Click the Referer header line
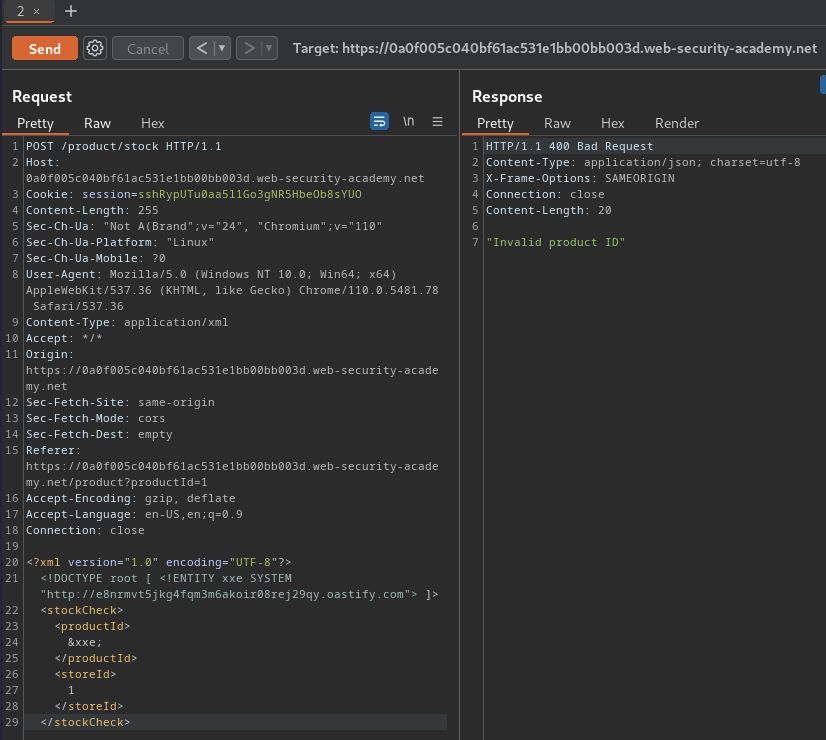Screen dimensions: 826x740 click(232, 466)
